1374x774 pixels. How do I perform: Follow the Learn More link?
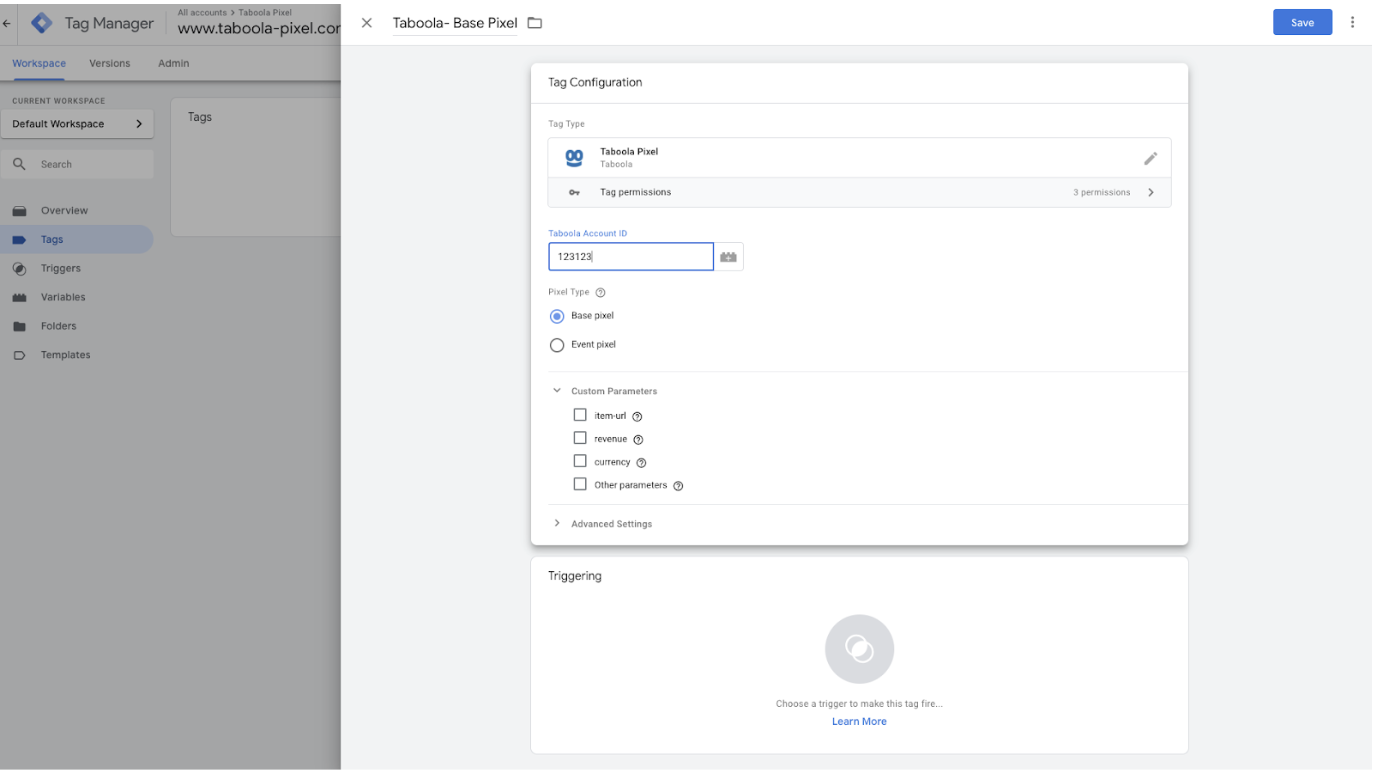859,722
